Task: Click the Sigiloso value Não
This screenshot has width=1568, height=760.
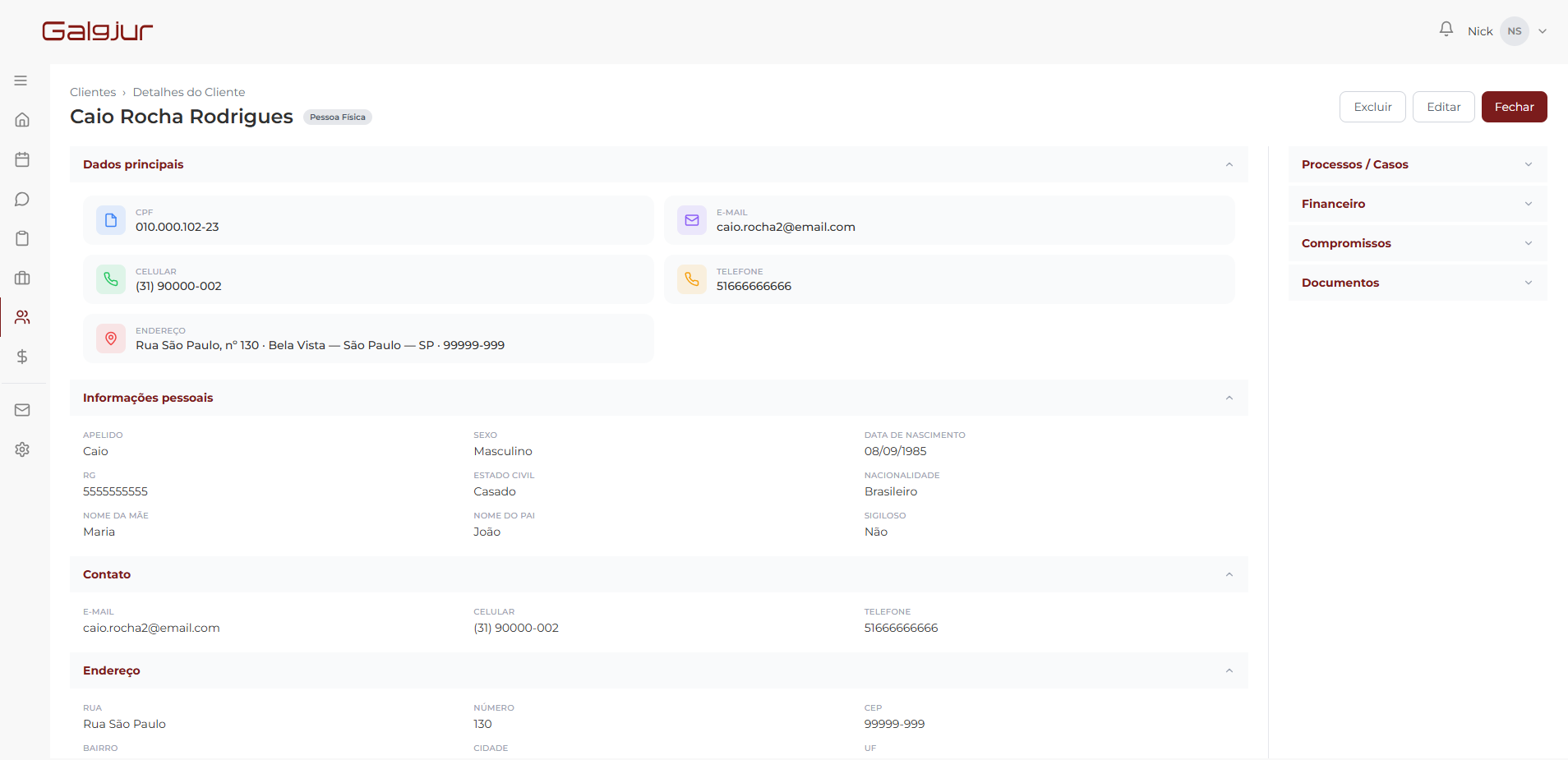Action: pyautogui.click(x=876, y=532)
